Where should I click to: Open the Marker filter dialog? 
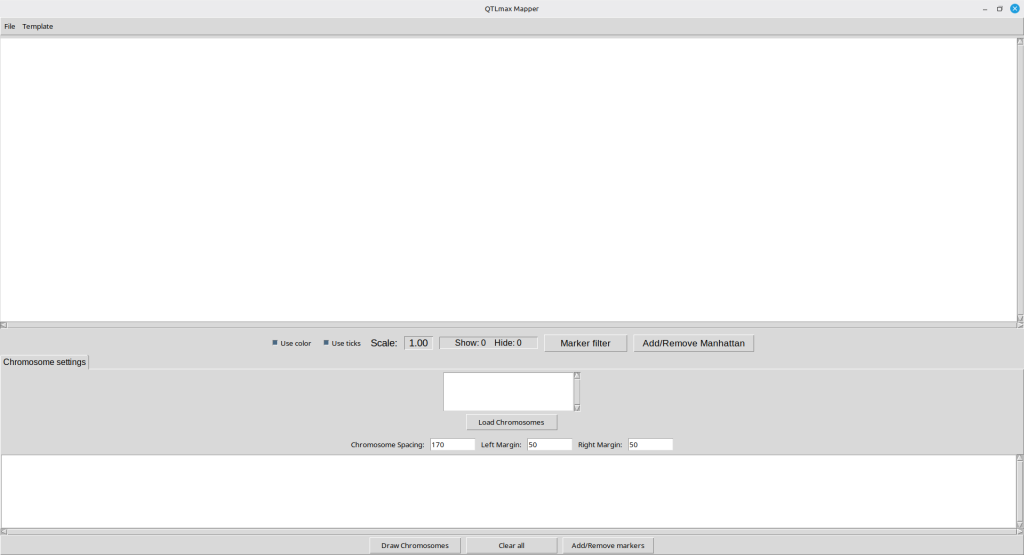585,343
